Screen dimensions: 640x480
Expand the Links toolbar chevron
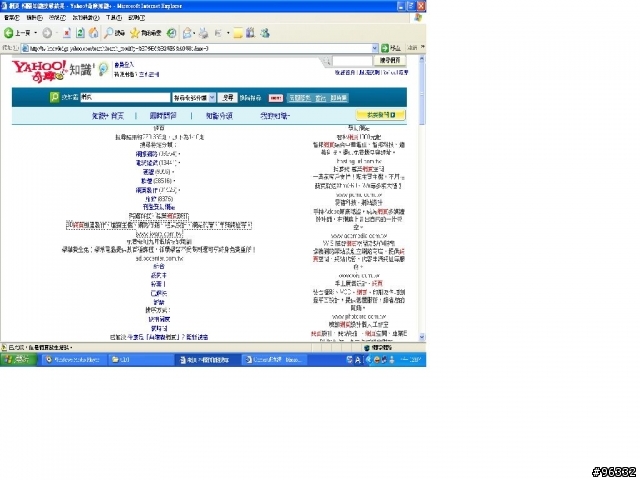pos(422,47)
